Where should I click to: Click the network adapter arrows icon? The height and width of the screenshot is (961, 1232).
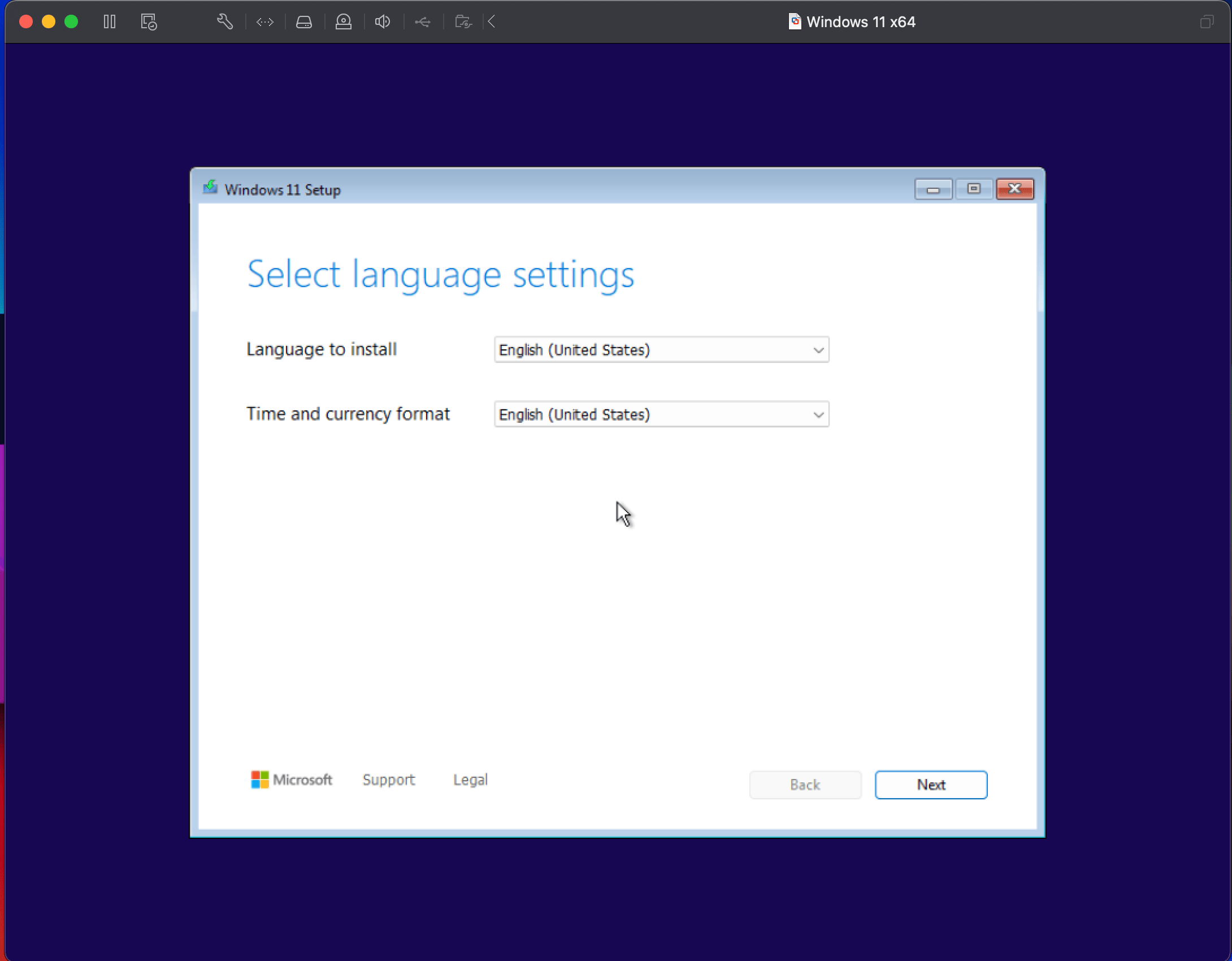click(x=264, y=22)
